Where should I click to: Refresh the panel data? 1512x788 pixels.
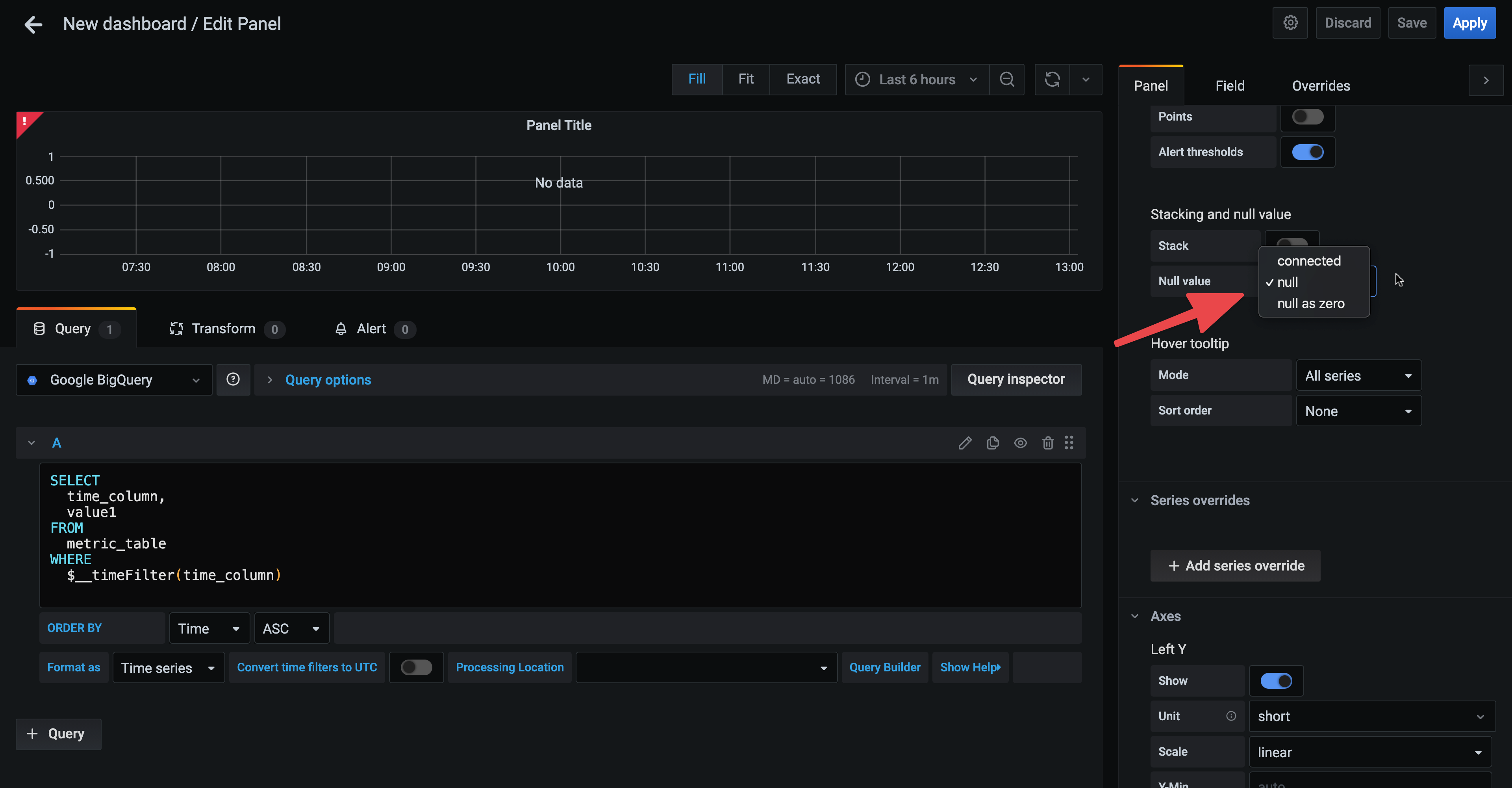pyautogui.click(x=1052, y=79)
